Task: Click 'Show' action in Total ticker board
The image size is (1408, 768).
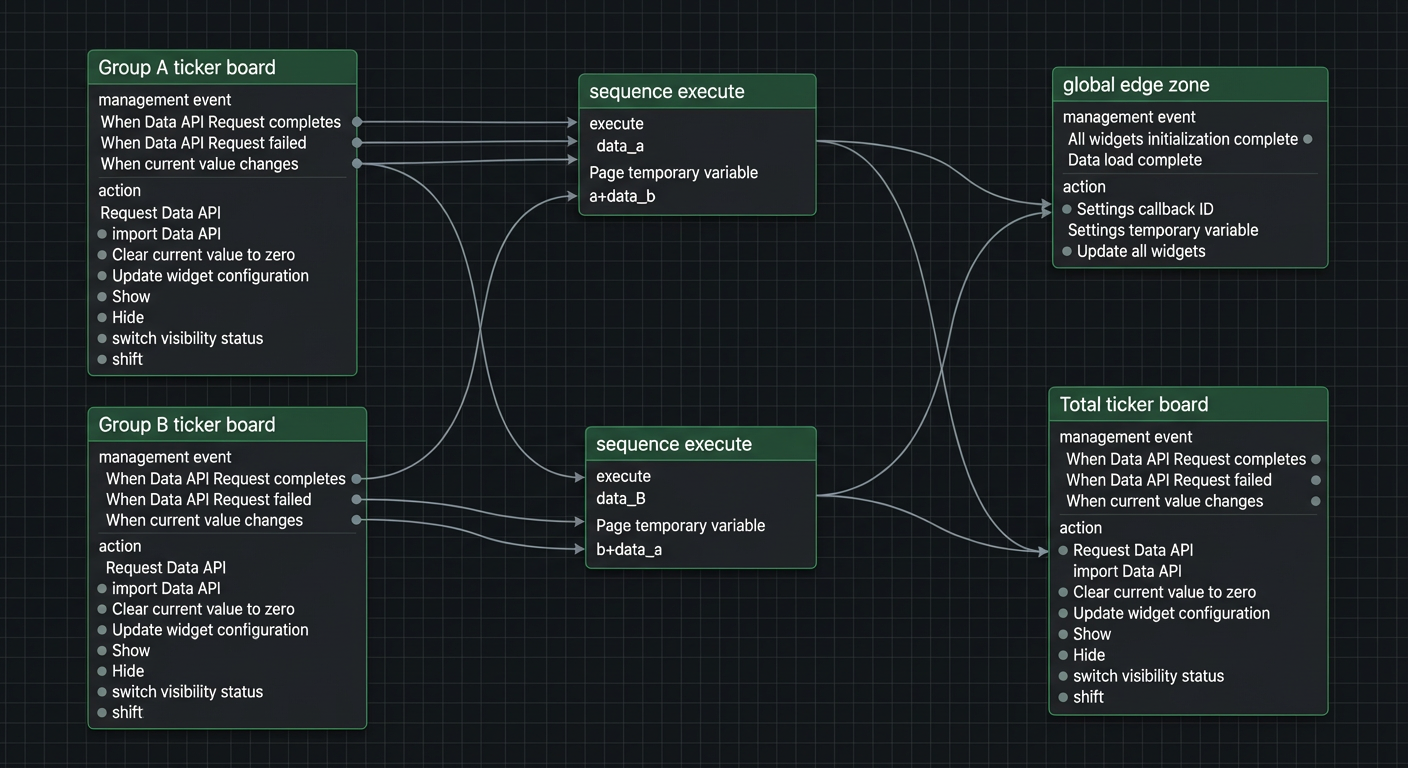Action: click(1092, 634)
